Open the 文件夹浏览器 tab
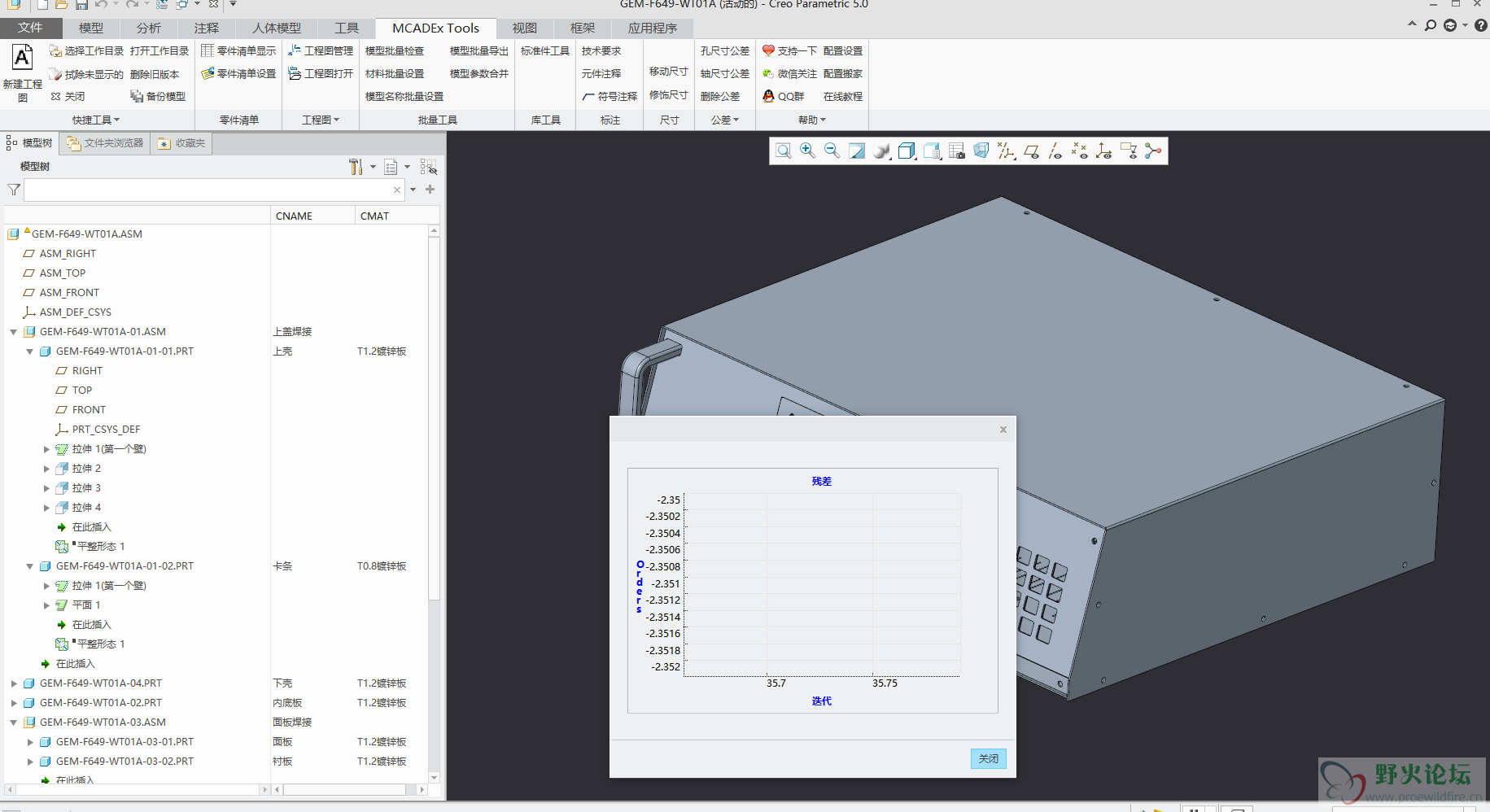The width and height of the screenshot is (1490, 812). click(105, 143)
